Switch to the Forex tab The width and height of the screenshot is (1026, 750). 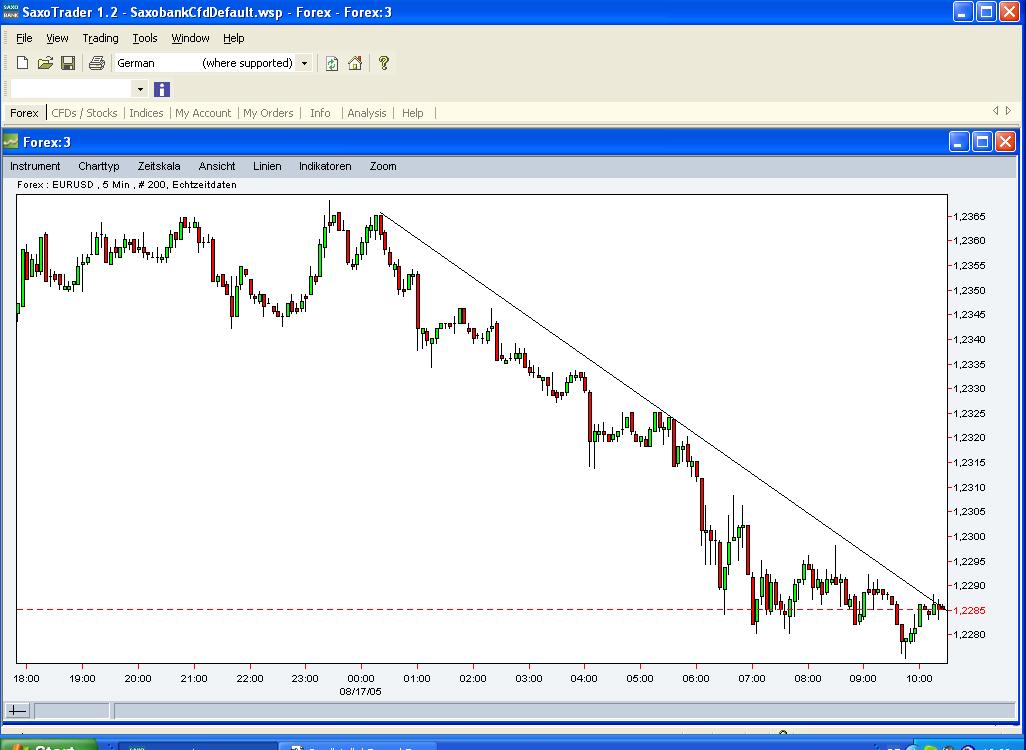pos(24,113)
